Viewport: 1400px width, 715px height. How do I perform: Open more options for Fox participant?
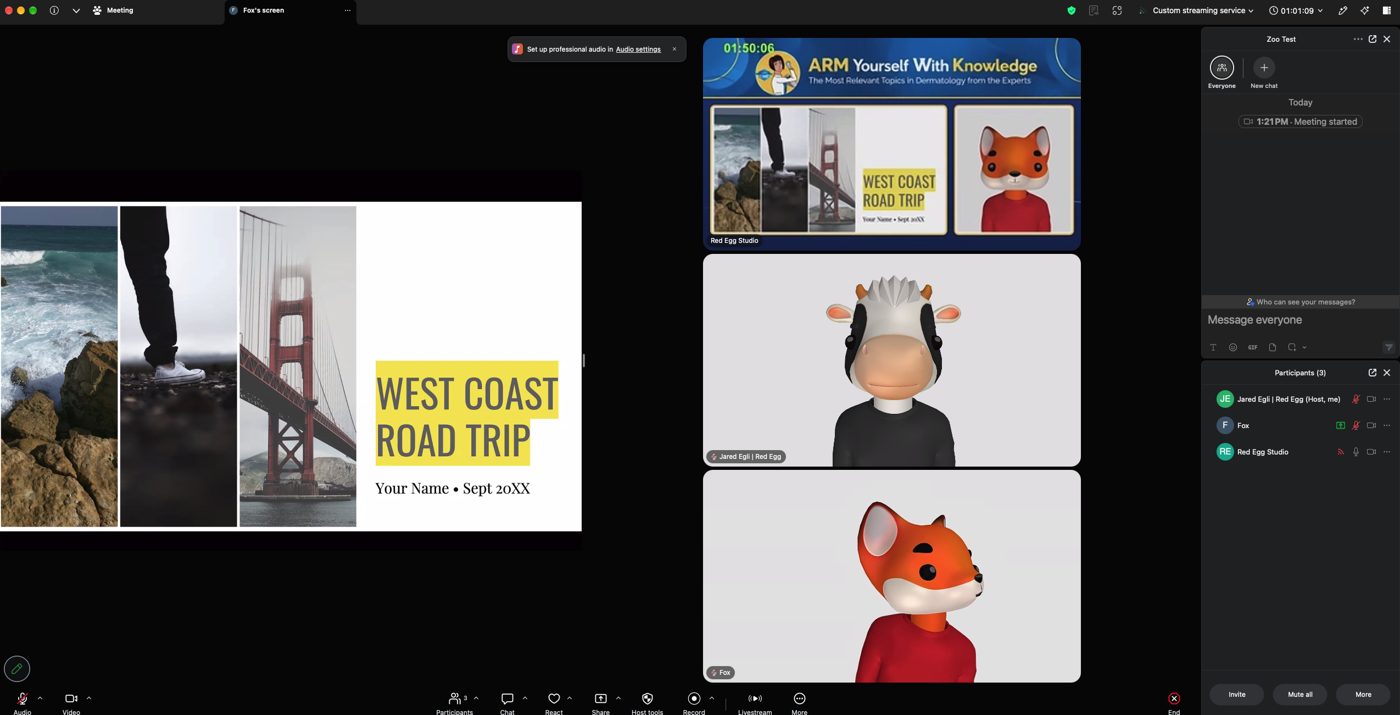(1386, 425)
